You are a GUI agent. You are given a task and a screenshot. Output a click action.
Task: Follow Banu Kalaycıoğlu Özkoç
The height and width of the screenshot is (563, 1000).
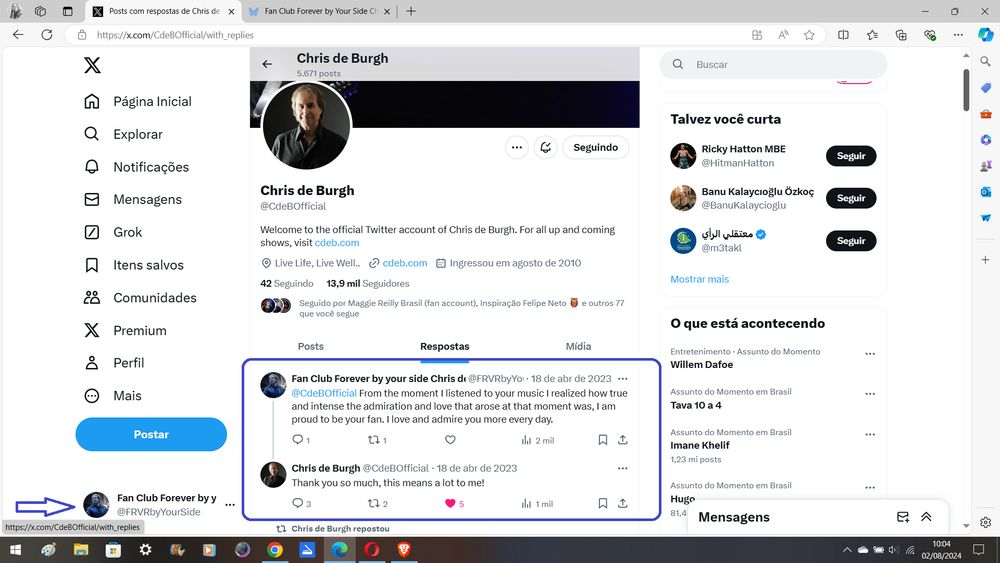tap(851, 198)
